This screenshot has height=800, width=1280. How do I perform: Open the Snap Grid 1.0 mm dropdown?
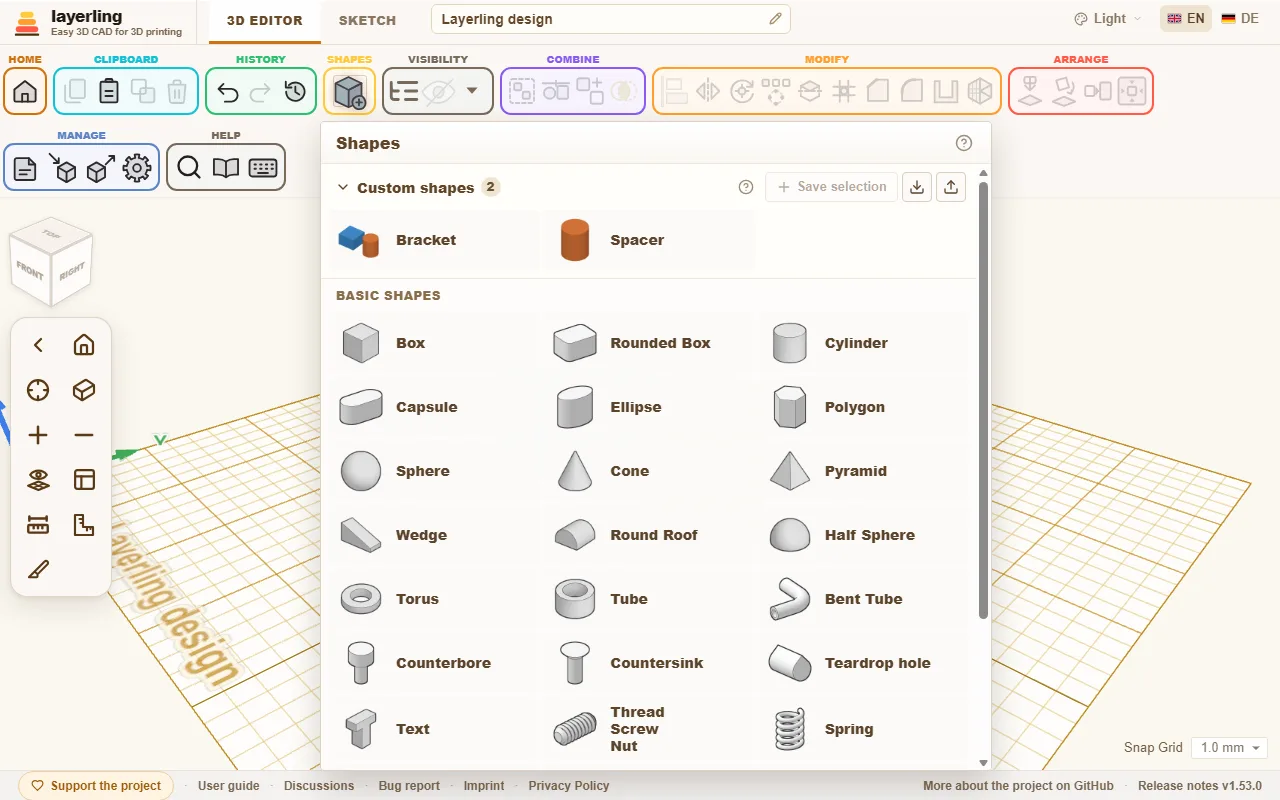point(1230,748)
